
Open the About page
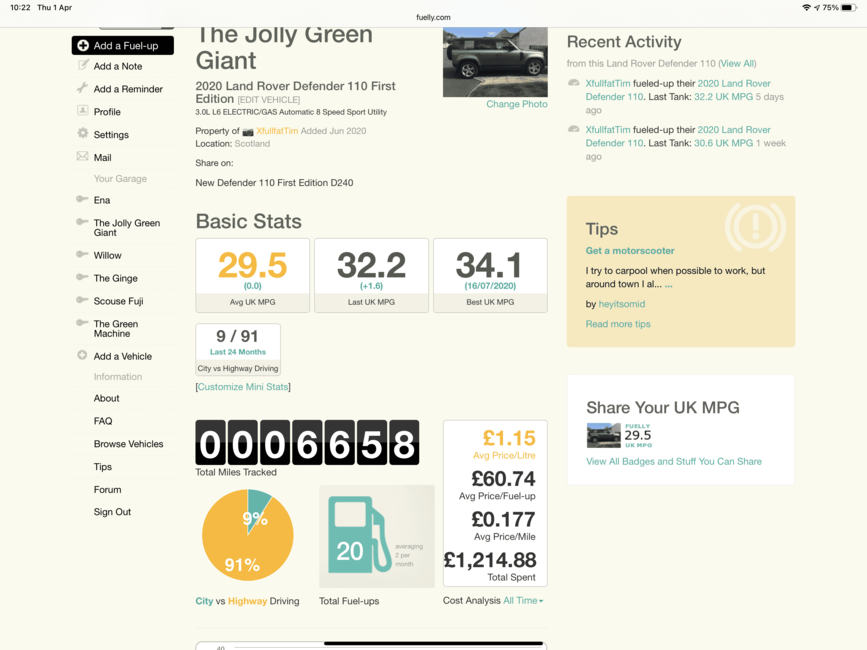106,399
